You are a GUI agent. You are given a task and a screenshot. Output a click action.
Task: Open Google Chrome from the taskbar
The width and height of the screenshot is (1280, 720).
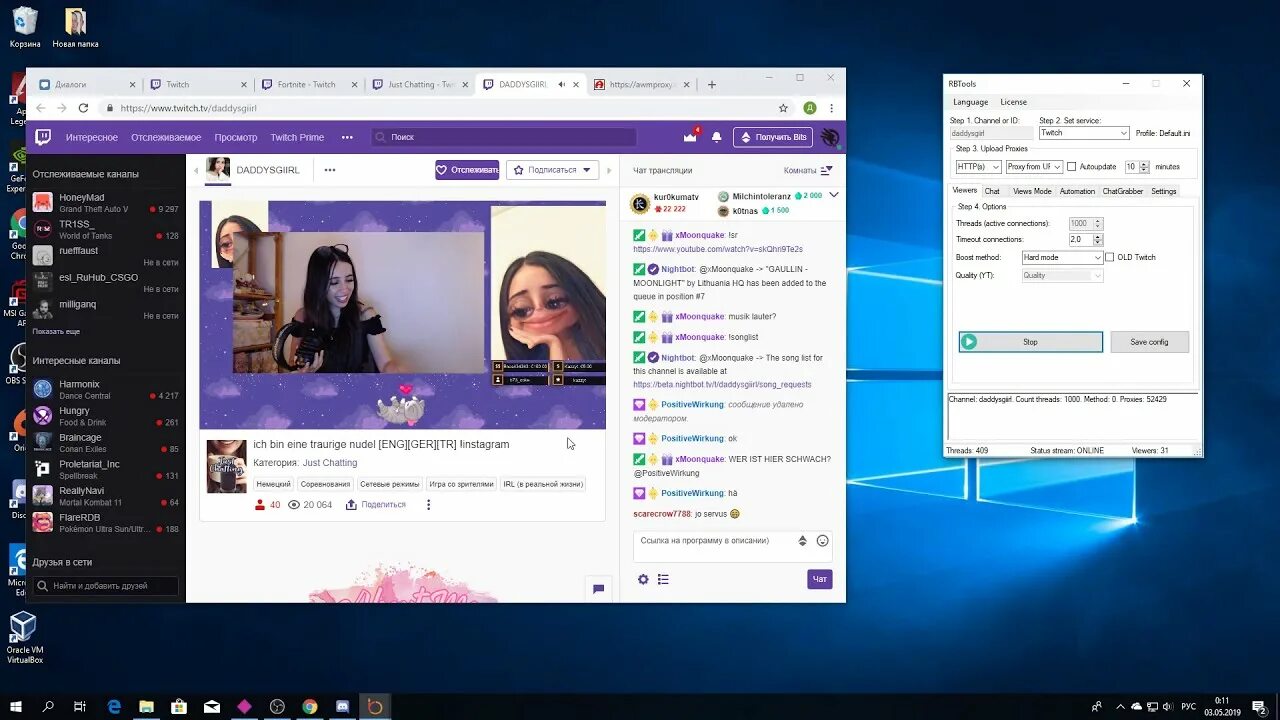[310, 706]
